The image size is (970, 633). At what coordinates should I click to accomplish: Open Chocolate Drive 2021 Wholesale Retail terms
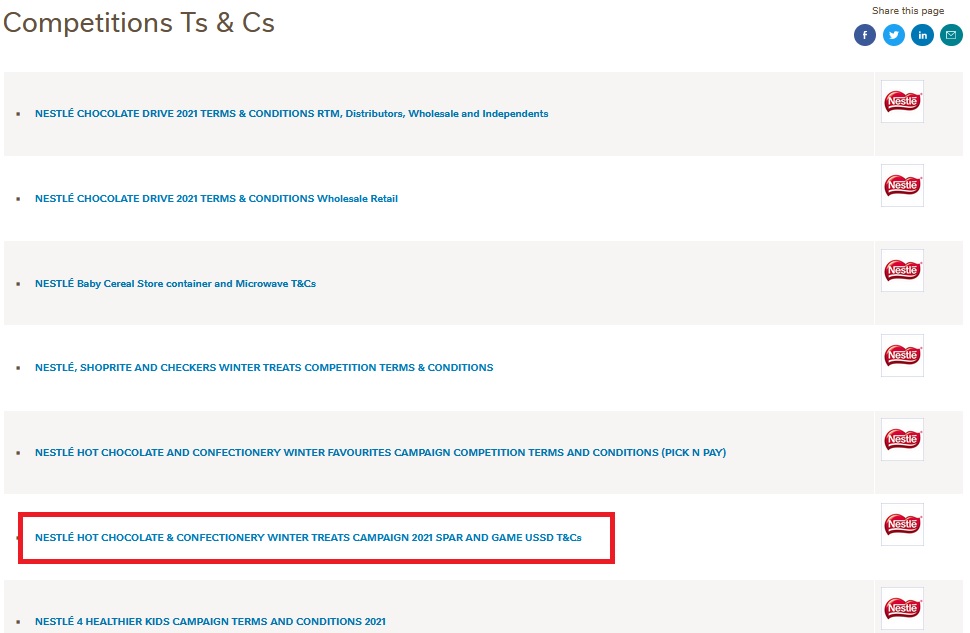click(x=216, y=199)
